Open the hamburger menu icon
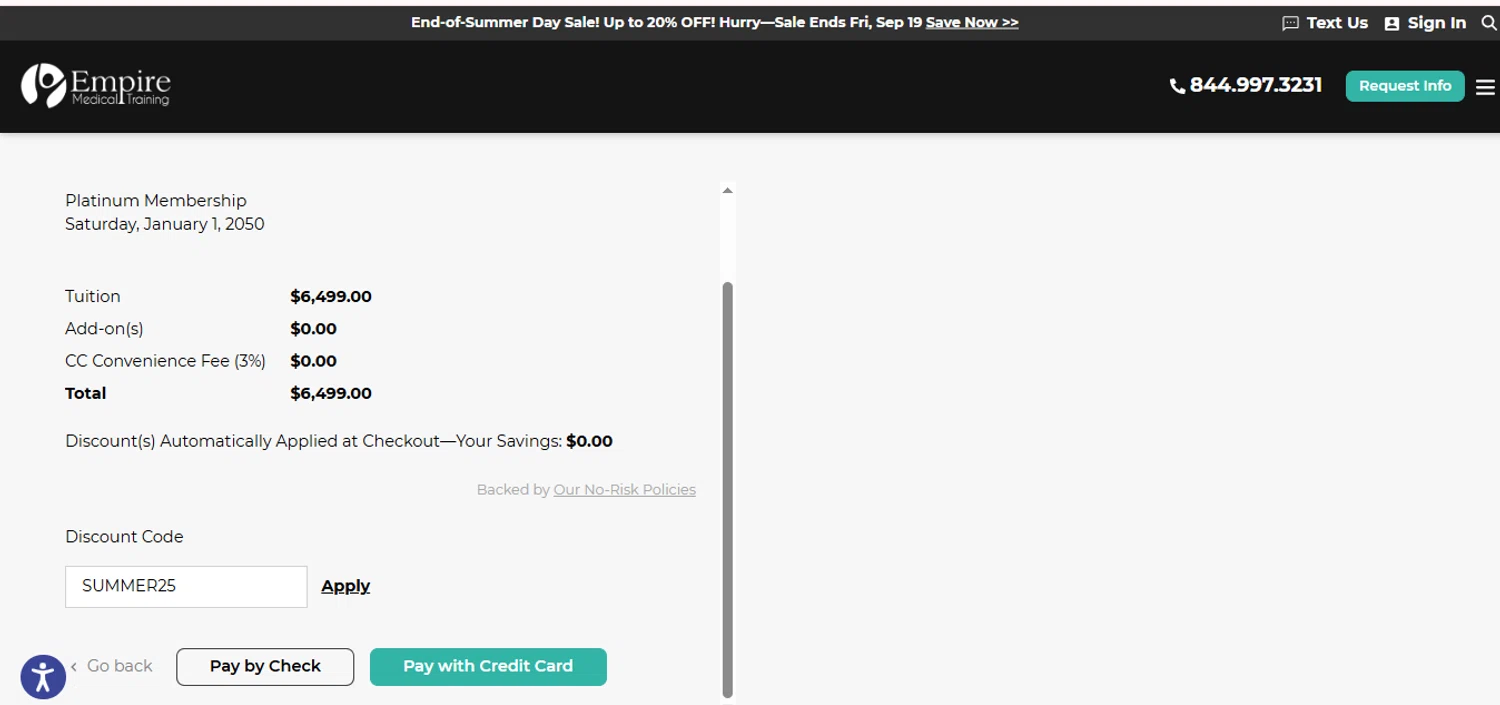Image resolution: width=1500 pixels, height=705 pixels. [1485, 87]
